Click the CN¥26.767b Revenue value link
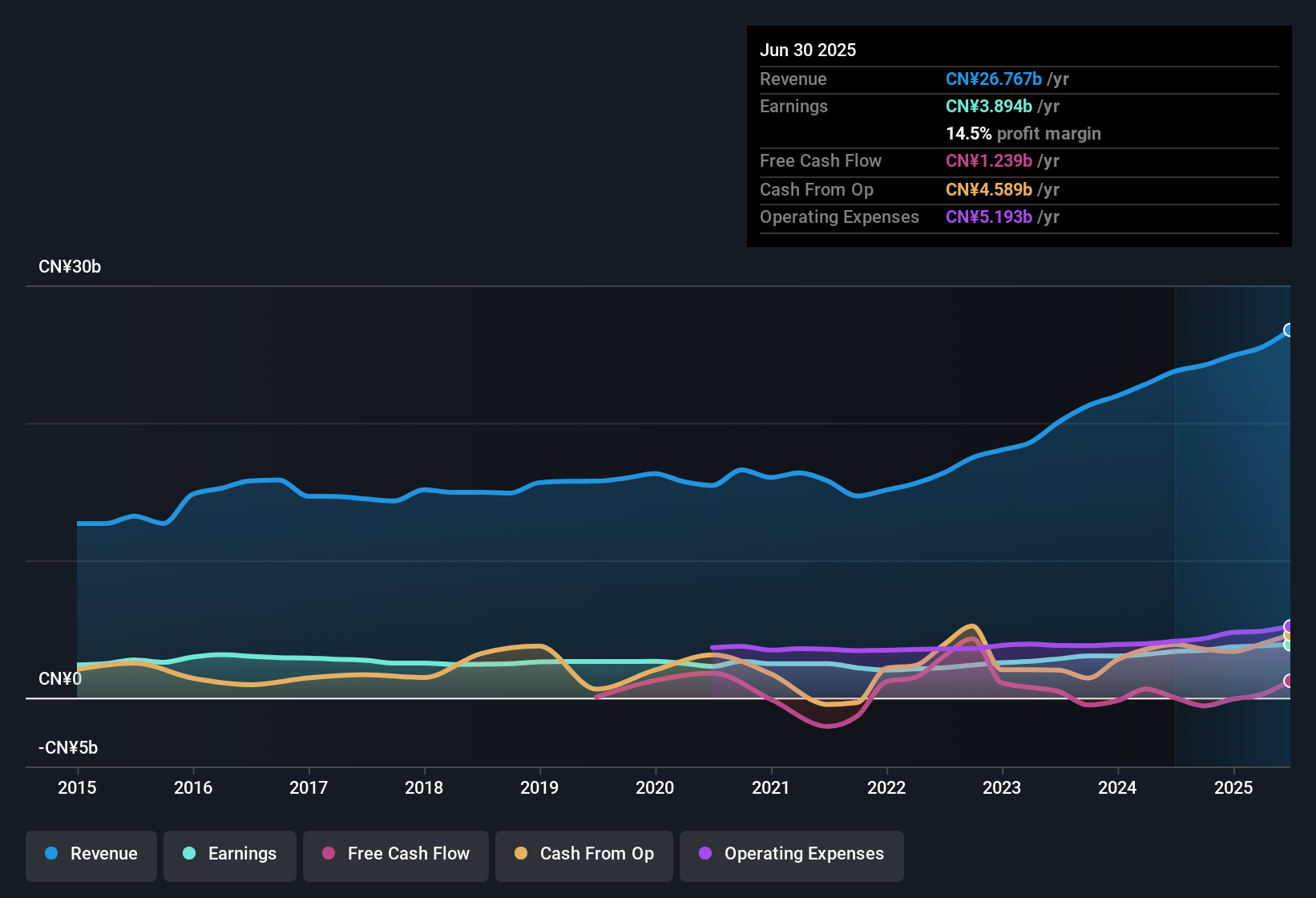1316x898 pixels. click(x=994, y=79)
